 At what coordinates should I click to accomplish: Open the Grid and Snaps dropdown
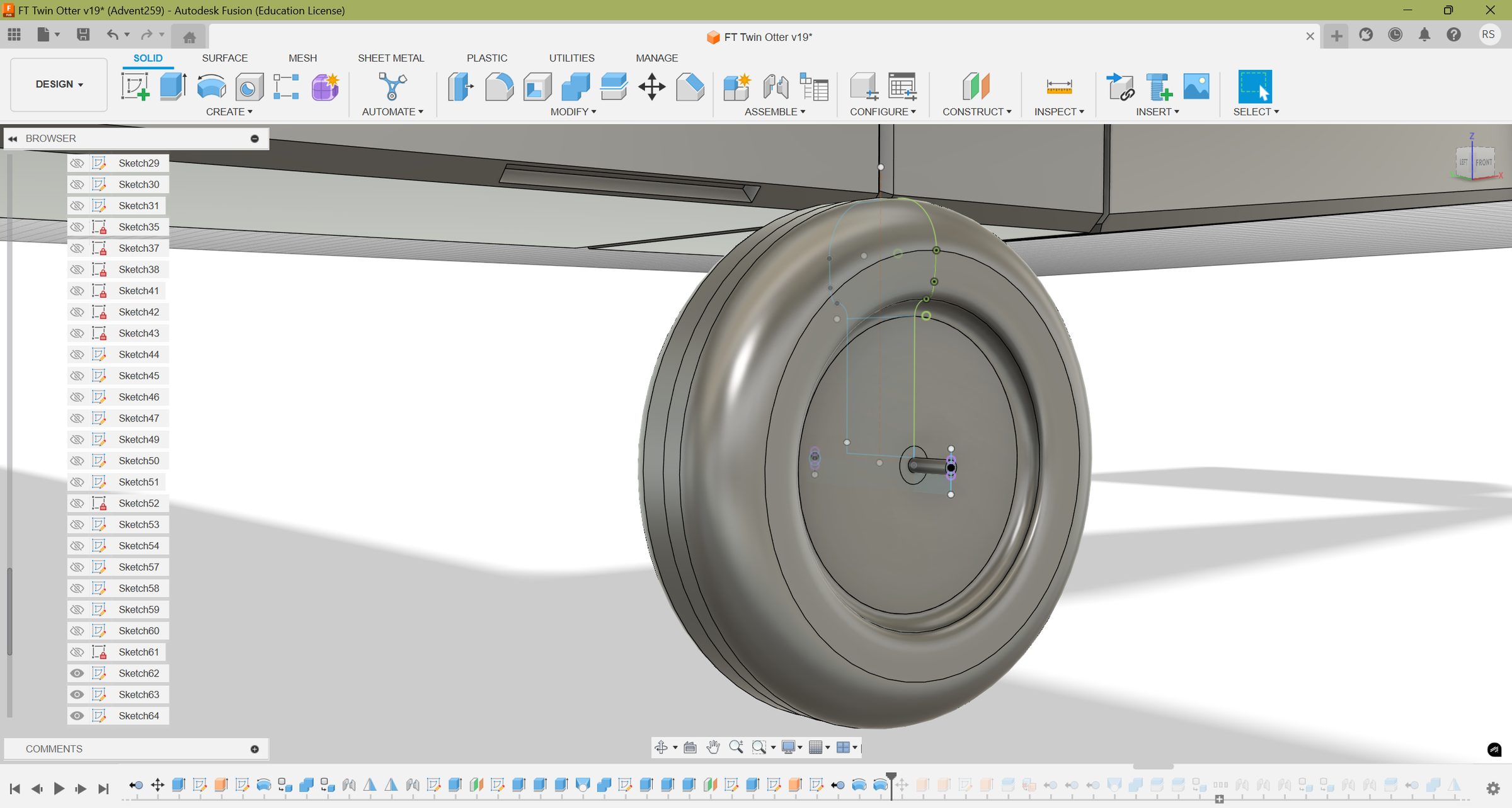coord(818,748)
